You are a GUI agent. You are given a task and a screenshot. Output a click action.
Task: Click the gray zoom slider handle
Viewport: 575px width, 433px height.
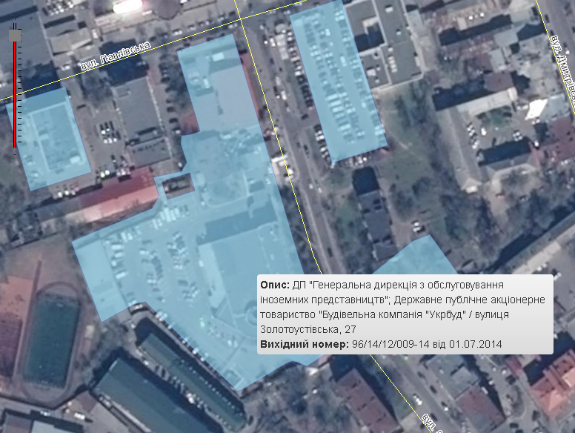pos(15,36)
